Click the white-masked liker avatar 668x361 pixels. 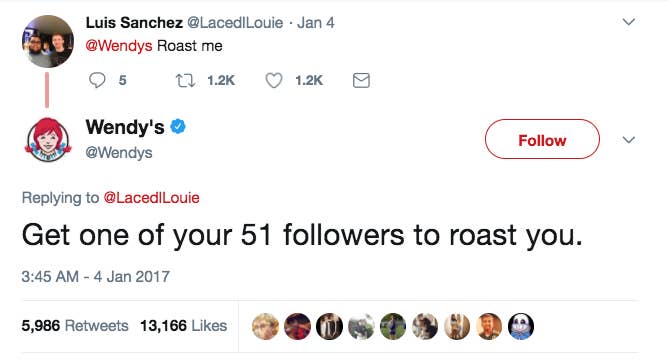point(521,326)
